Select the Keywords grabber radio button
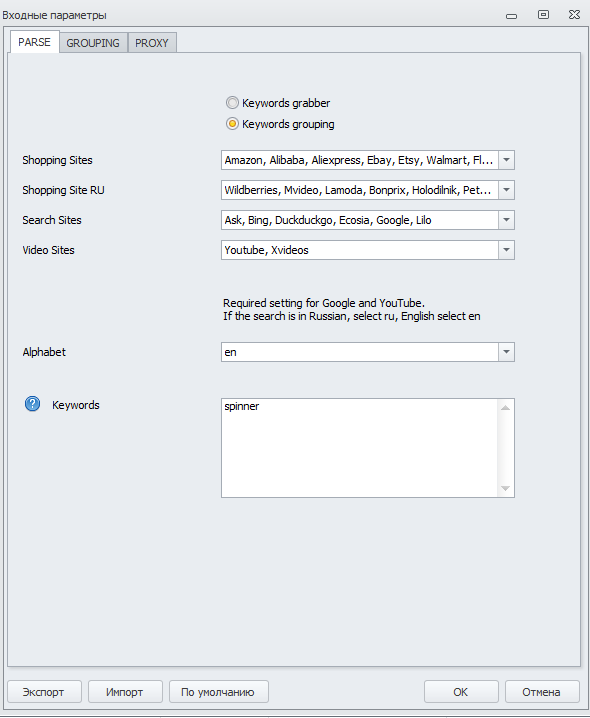The image size is (590, 718). pyautogui.click(x=232, y=103)
